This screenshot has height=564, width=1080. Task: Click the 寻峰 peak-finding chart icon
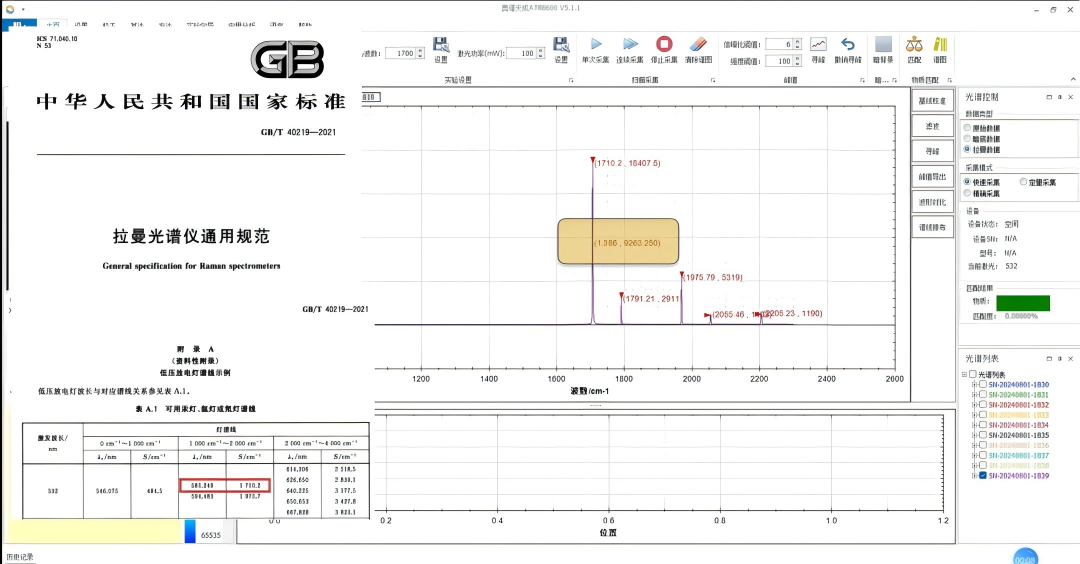[818, 44]
